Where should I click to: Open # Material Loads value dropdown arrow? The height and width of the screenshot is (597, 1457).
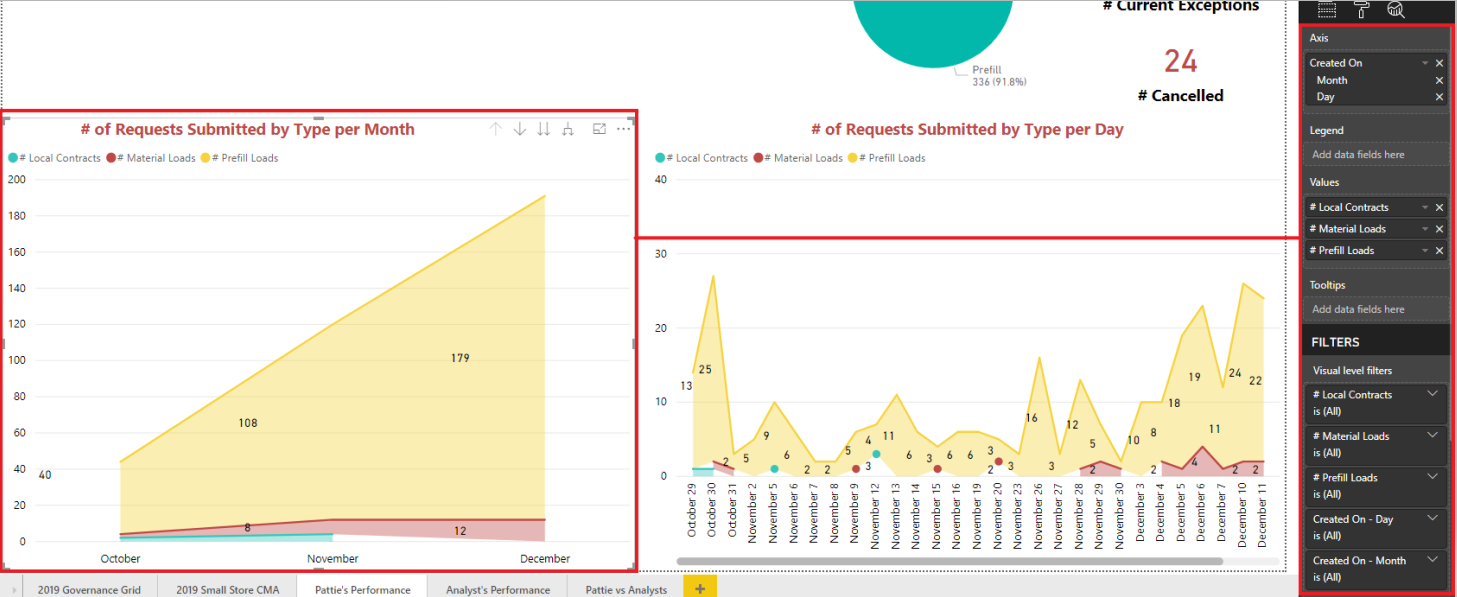tap(1425, 229)
